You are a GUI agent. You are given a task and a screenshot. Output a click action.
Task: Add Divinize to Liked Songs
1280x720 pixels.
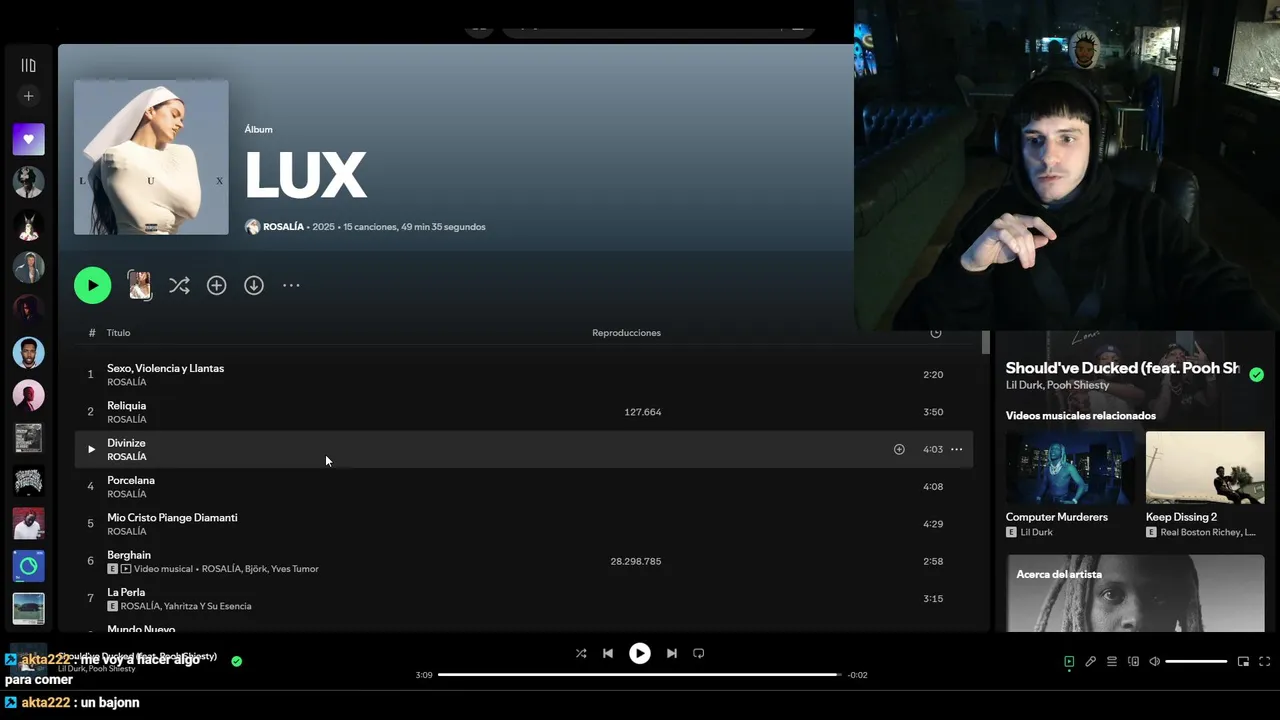[899, 449]
